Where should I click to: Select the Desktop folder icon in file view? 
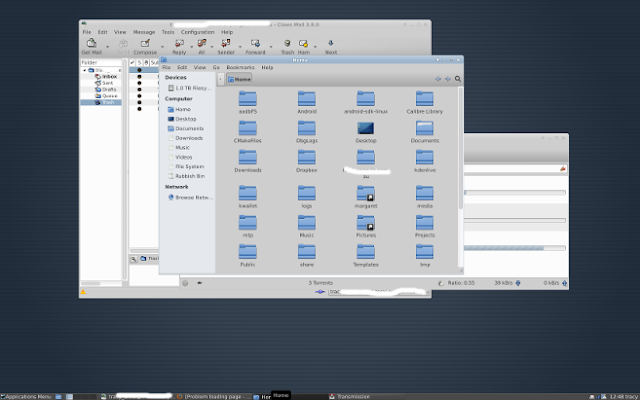coord(366,129)
